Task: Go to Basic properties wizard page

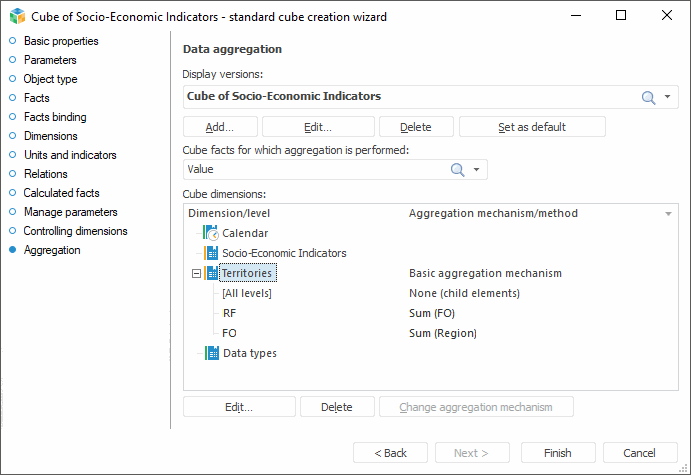Action: pyautogui.click(x=61, y=41)
